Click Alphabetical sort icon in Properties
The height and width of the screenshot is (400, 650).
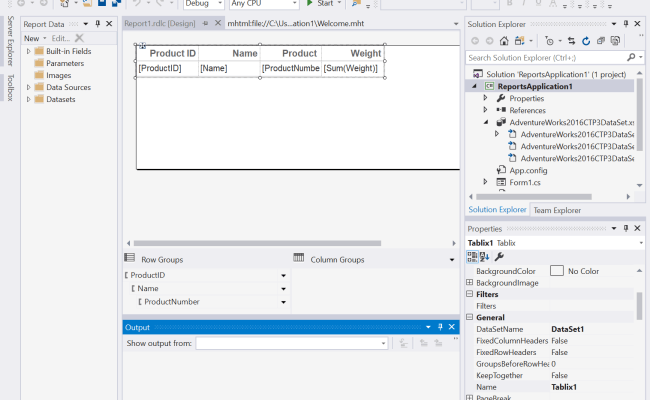pos(484,257)
